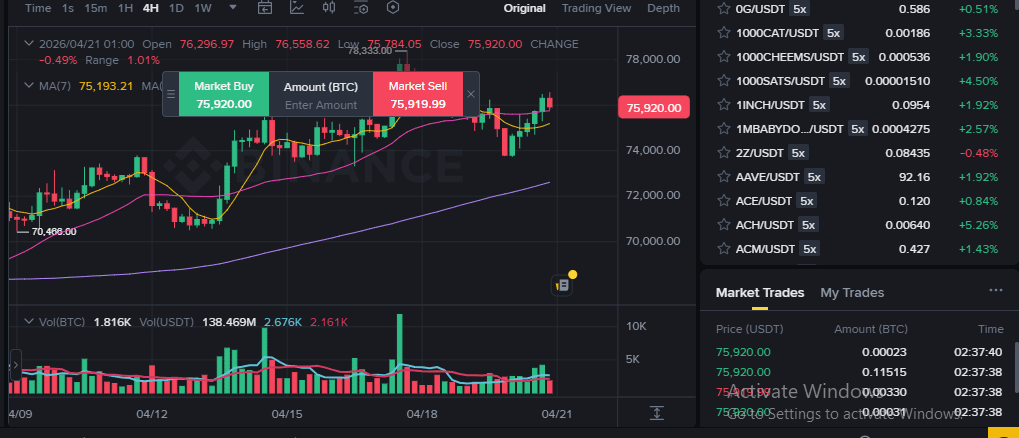Toggle favorite star for ACH/USDT

point(723,225)
